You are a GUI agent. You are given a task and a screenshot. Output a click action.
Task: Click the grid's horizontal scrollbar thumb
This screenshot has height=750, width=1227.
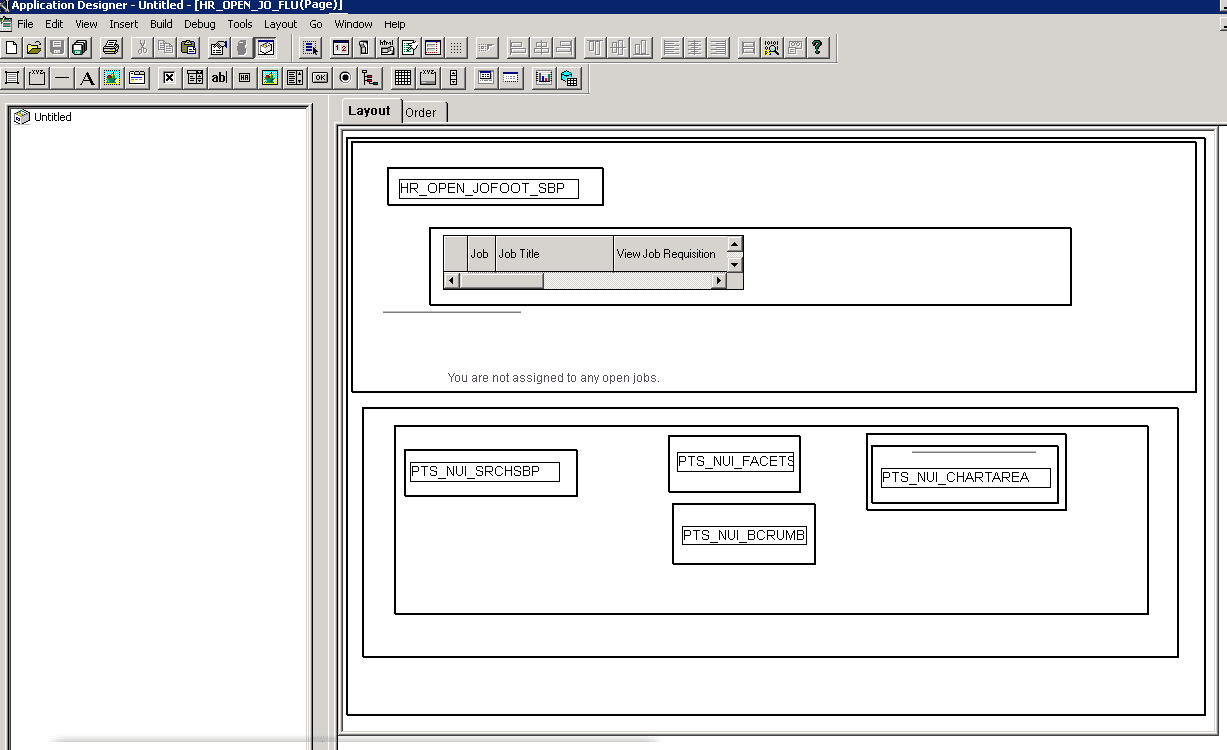coord(501,281)
